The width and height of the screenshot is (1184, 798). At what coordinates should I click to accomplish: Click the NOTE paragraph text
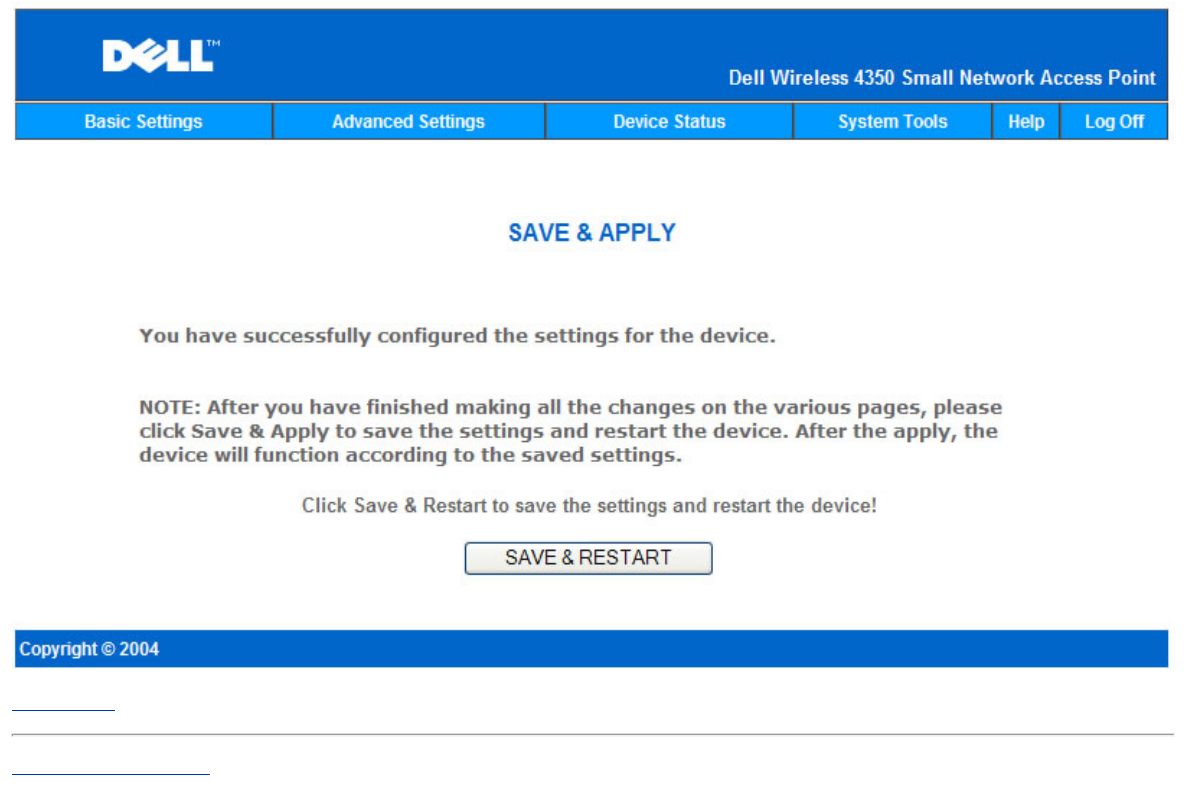[571, 431]
